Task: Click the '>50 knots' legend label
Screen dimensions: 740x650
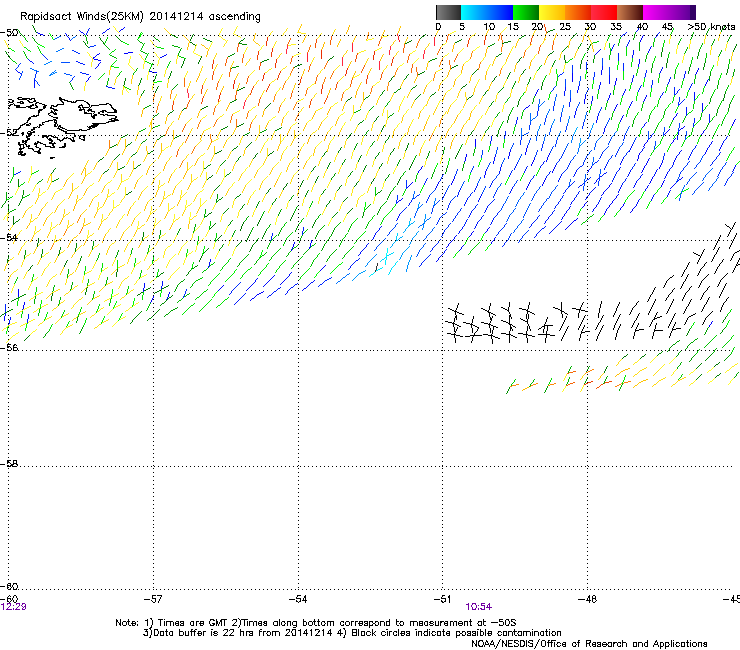Action: pos(711,27)
